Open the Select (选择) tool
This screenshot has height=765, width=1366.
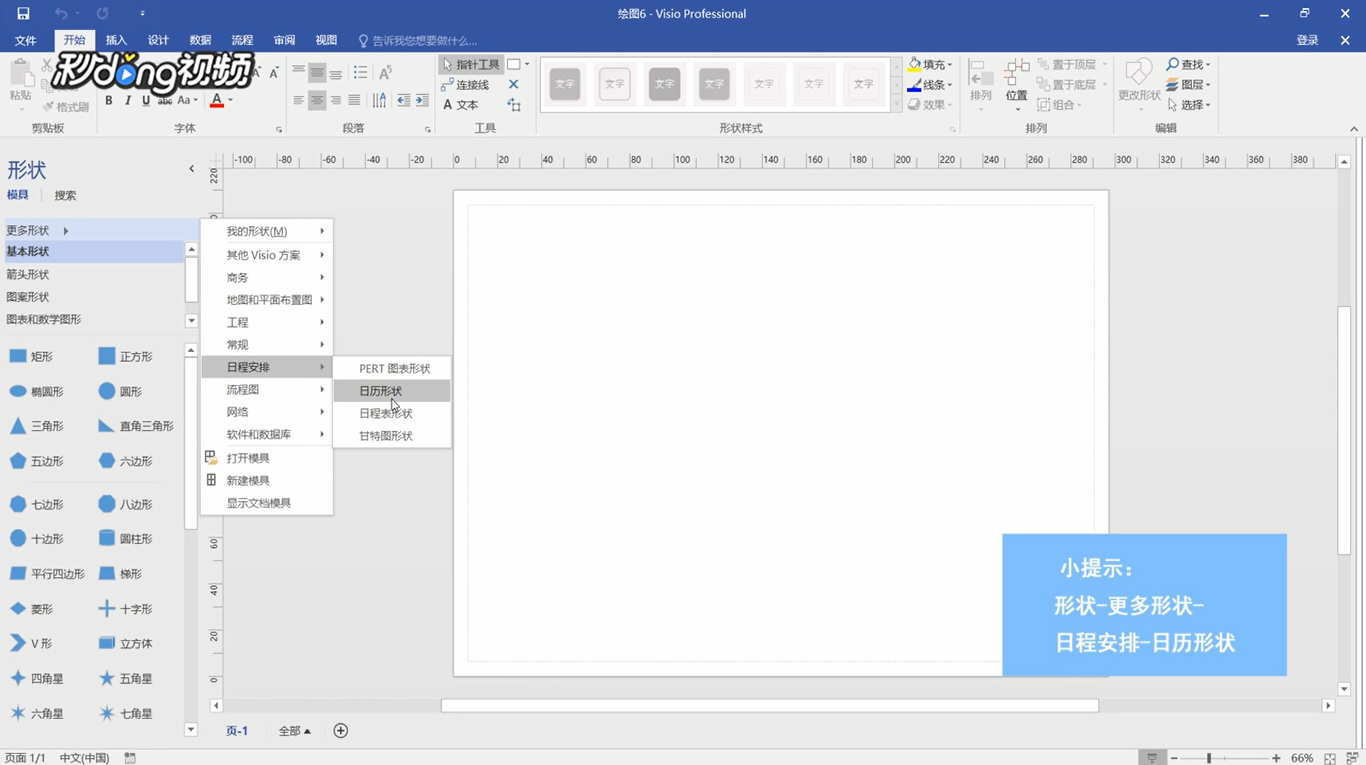coord(1188,105)
